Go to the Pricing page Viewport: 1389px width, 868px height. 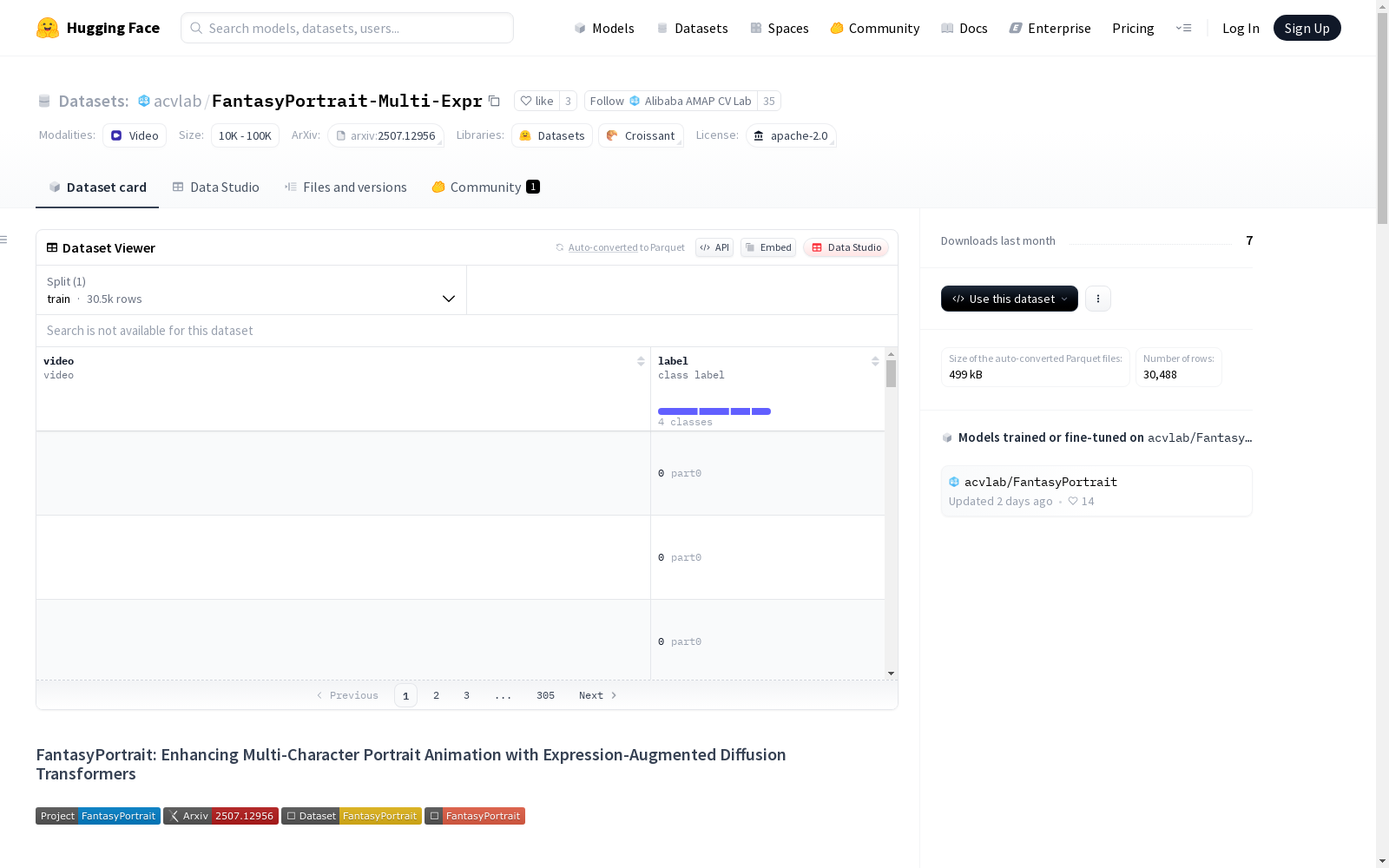tap(1133, 28)
